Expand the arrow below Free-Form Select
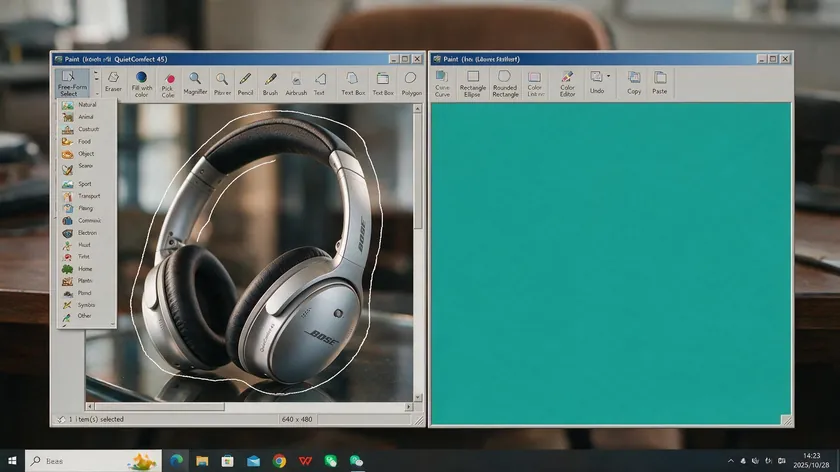 coord(96,94)
